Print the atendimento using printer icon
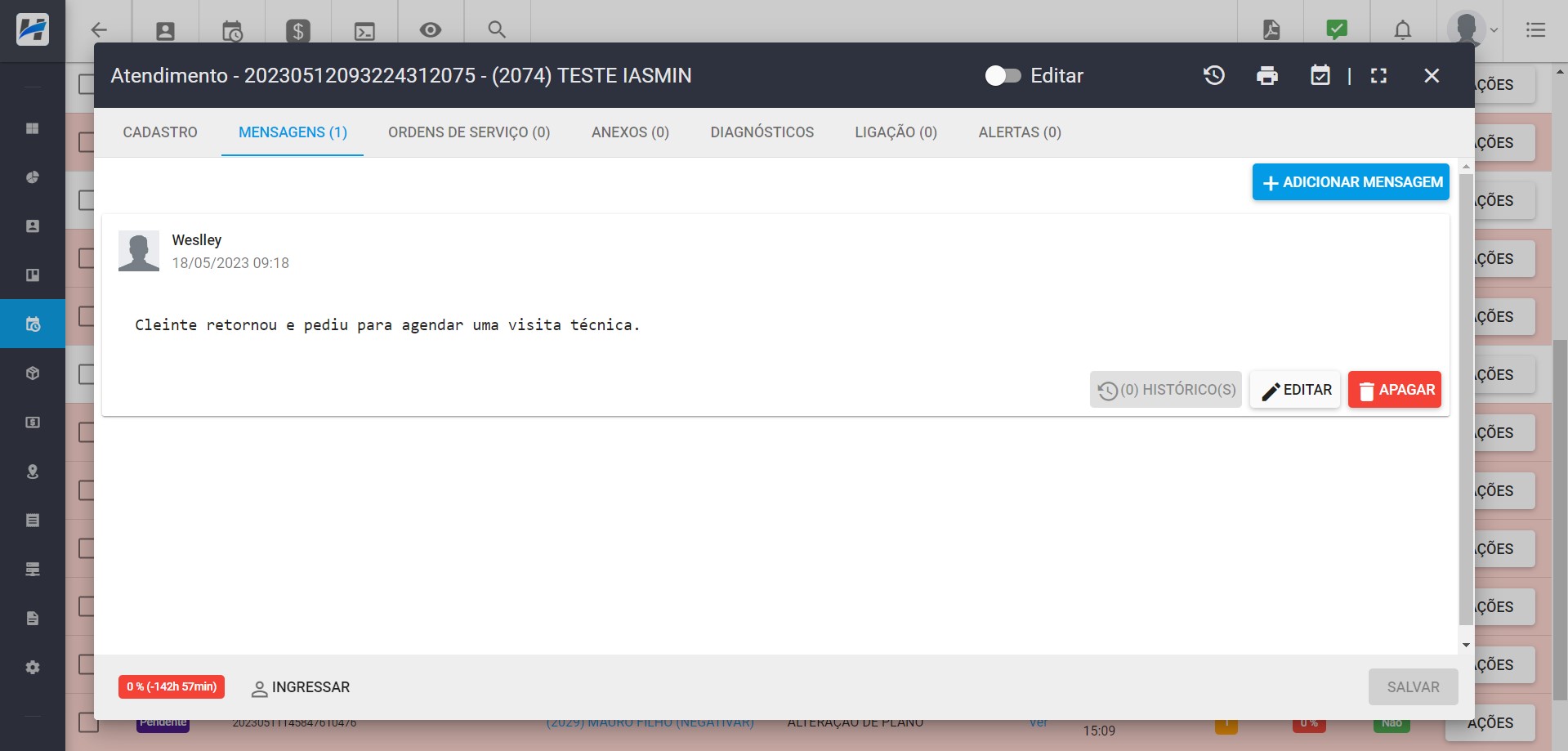This screenshot has width=1568, height=751. coord(1266,75)
